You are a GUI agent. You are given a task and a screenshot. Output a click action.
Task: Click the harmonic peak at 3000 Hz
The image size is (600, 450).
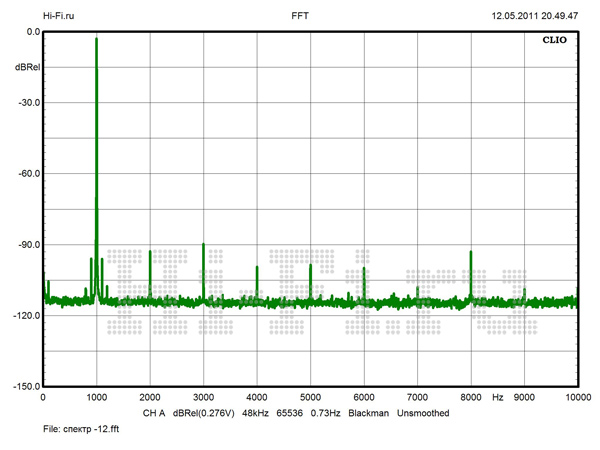point(203,246)
